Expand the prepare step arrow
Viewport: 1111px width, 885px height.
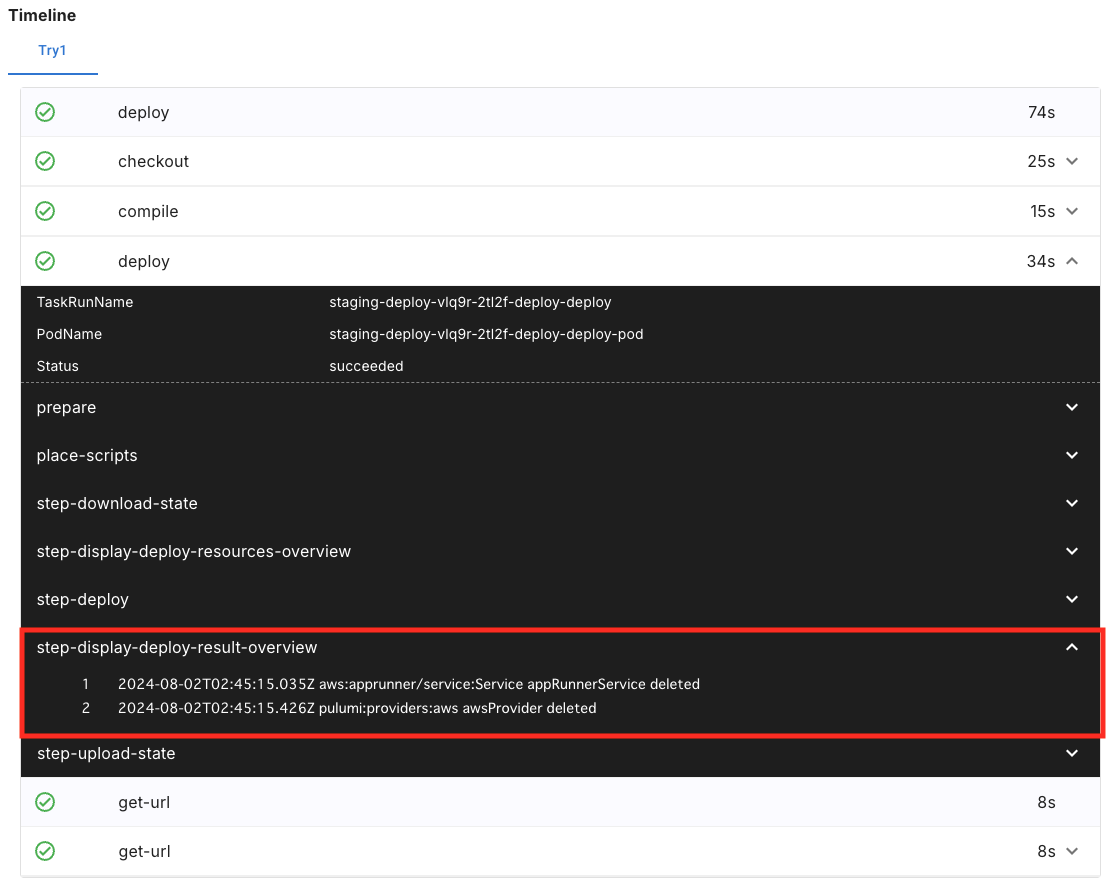coord(1072,408)
